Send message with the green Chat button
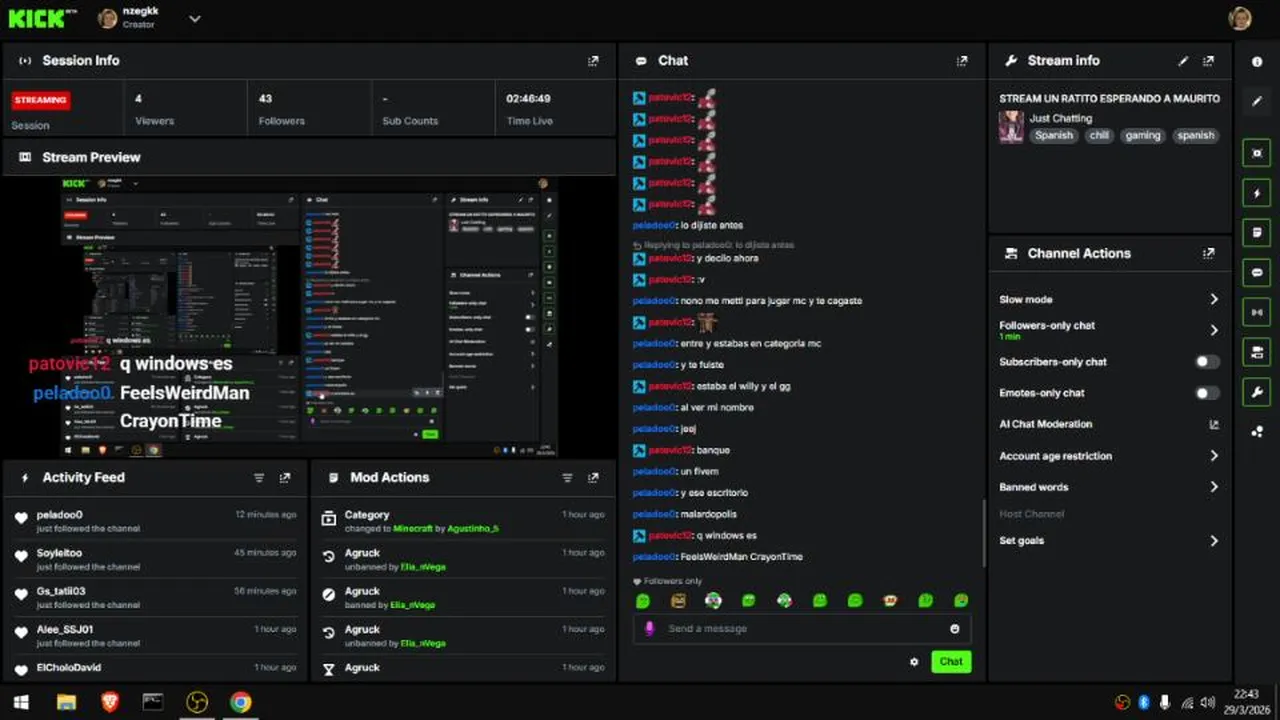This screenshot has width=1280, height=720. (951, 662)
